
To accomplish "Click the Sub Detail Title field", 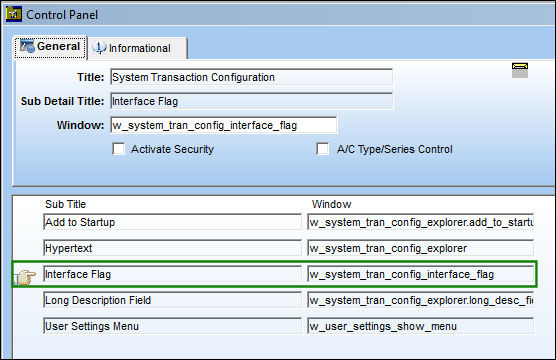I will (x=251, y=101).
